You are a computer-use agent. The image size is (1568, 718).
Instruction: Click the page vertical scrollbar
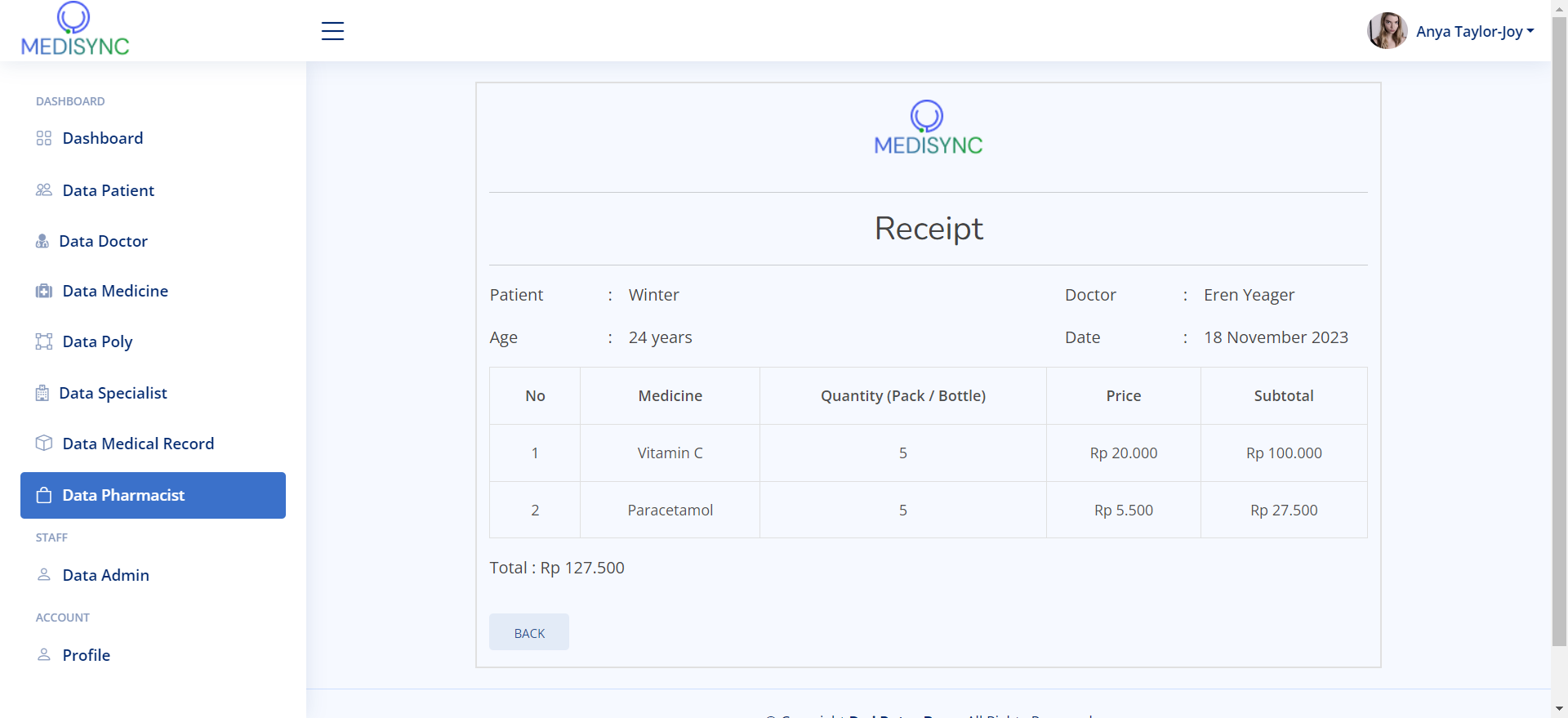1559,327
